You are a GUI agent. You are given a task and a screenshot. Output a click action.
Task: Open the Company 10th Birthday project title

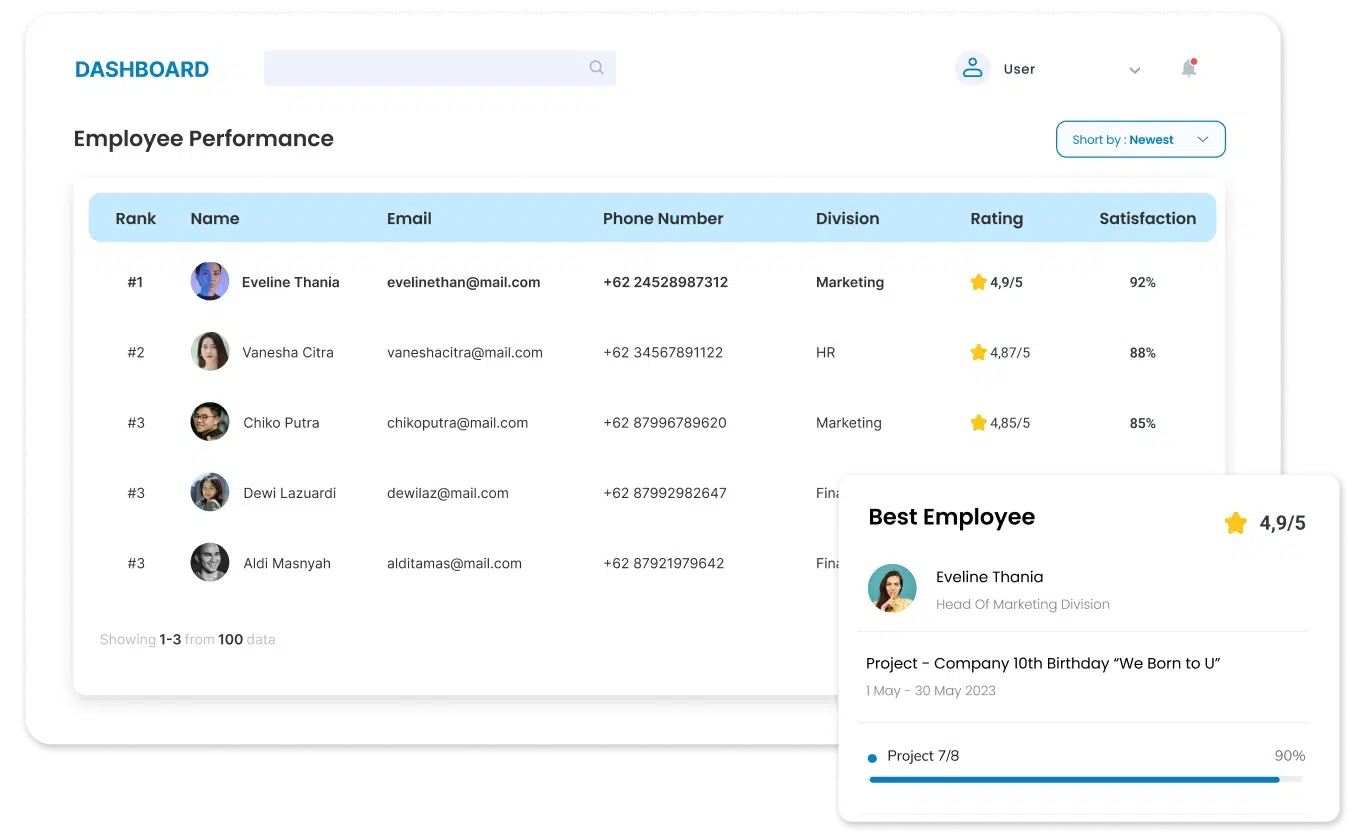pyautogui.click(x=1043, y=663)
